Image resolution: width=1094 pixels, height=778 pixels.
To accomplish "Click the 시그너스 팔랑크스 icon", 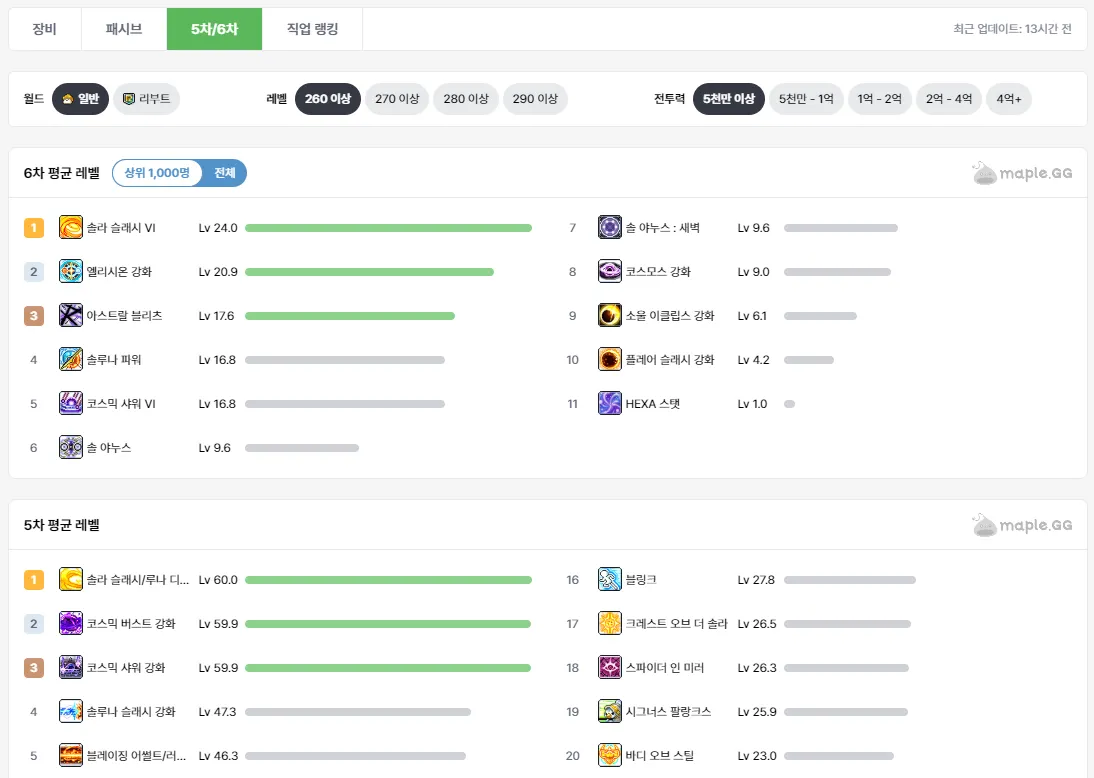I will (x=610, y=711).
